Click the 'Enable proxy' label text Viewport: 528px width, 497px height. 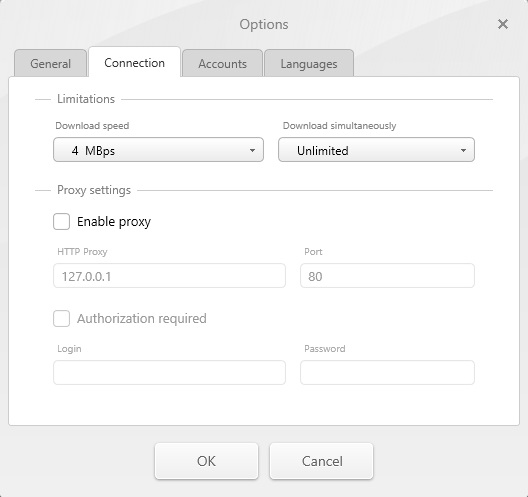(114, 222)
